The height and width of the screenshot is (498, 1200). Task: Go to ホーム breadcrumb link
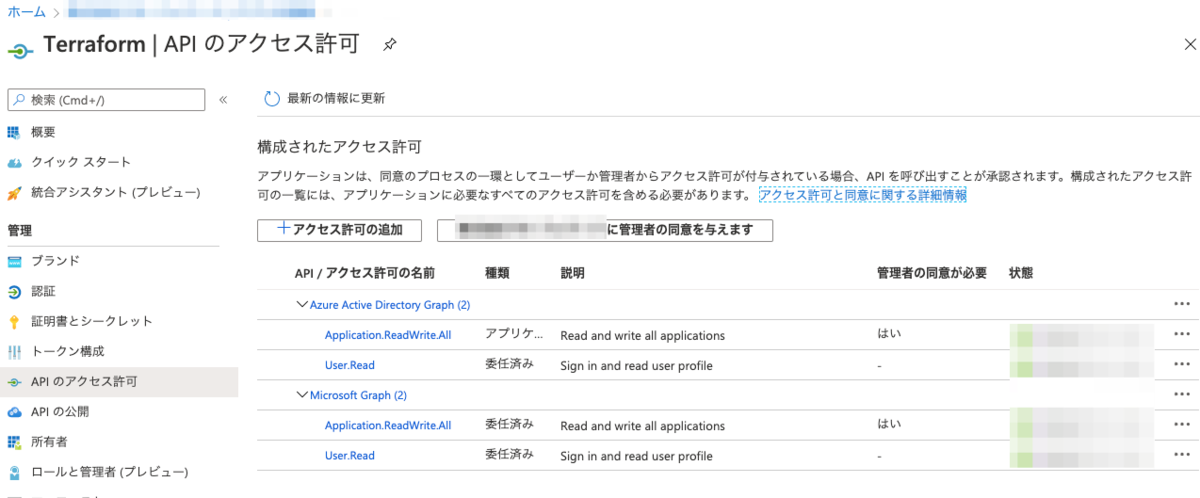coord(26,11)
